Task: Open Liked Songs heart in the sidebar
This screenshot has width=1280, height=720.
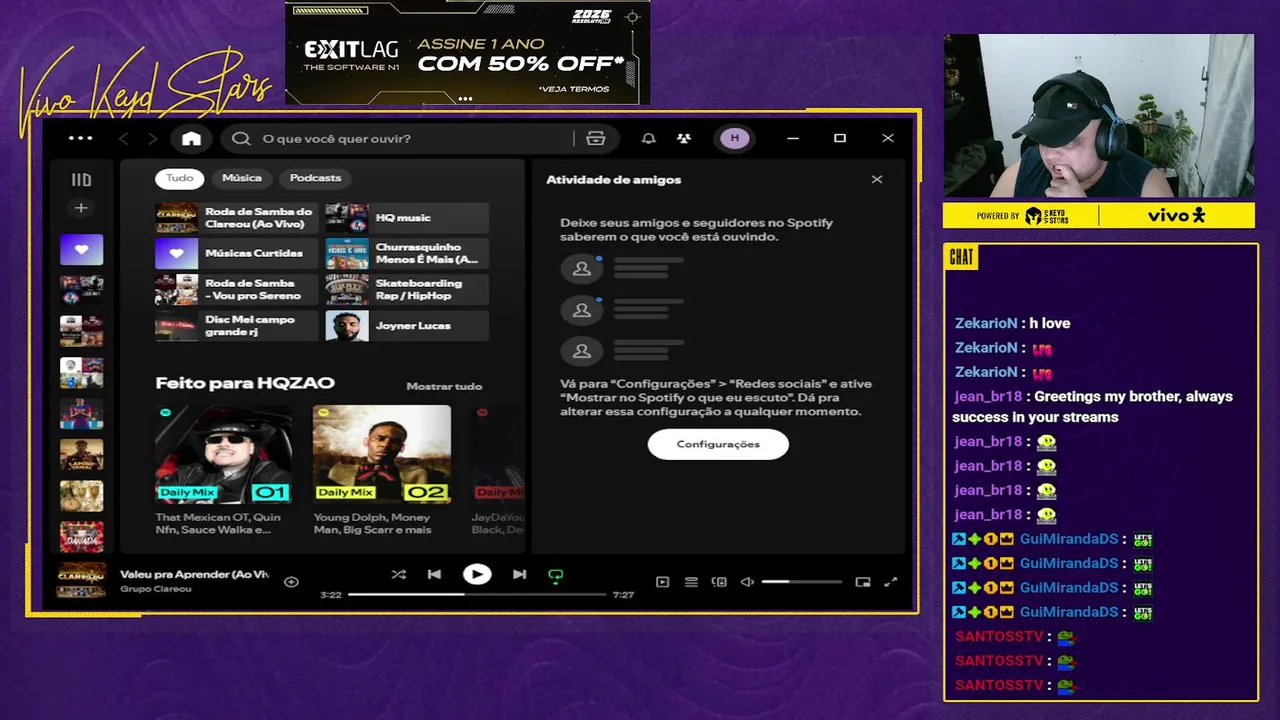Action: pos(81,249)
